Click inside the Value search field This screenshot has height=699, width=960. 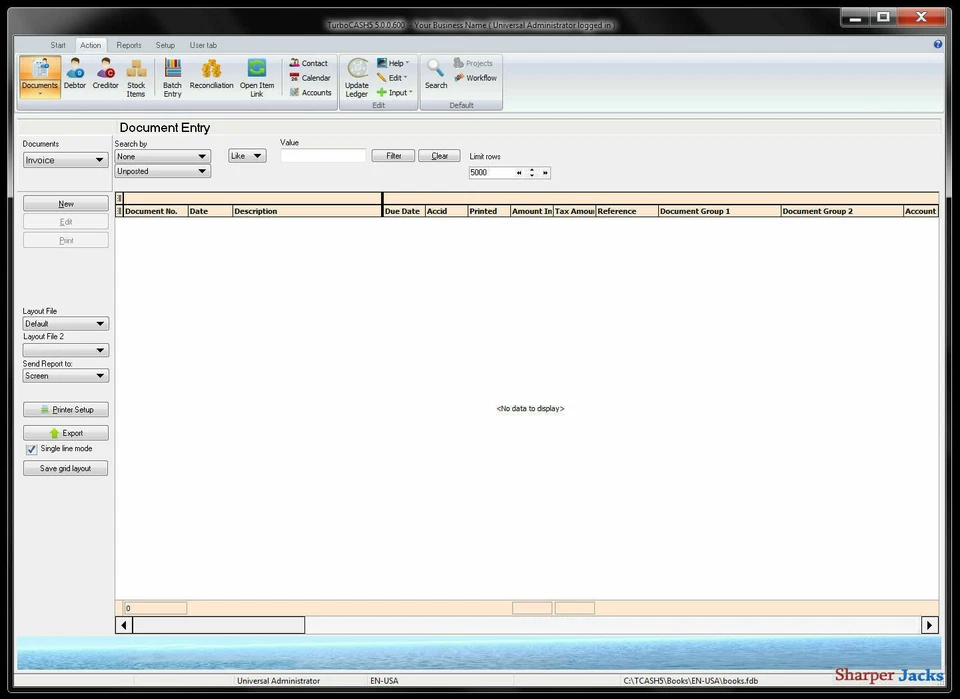tap(322, 155)
